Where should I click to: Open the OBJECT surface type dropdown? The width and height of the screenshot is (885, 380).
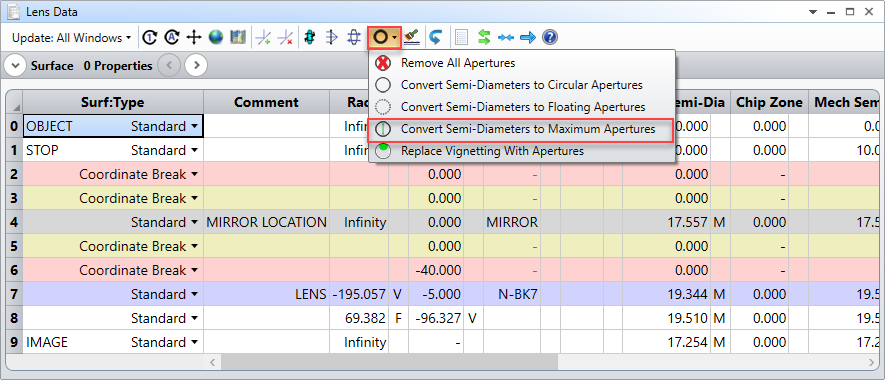[x=195, y=126]
